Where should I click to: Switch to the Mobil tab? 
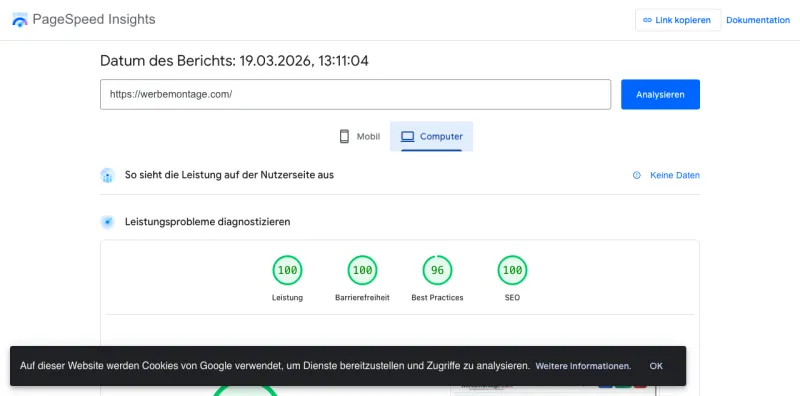click(360, 136)
